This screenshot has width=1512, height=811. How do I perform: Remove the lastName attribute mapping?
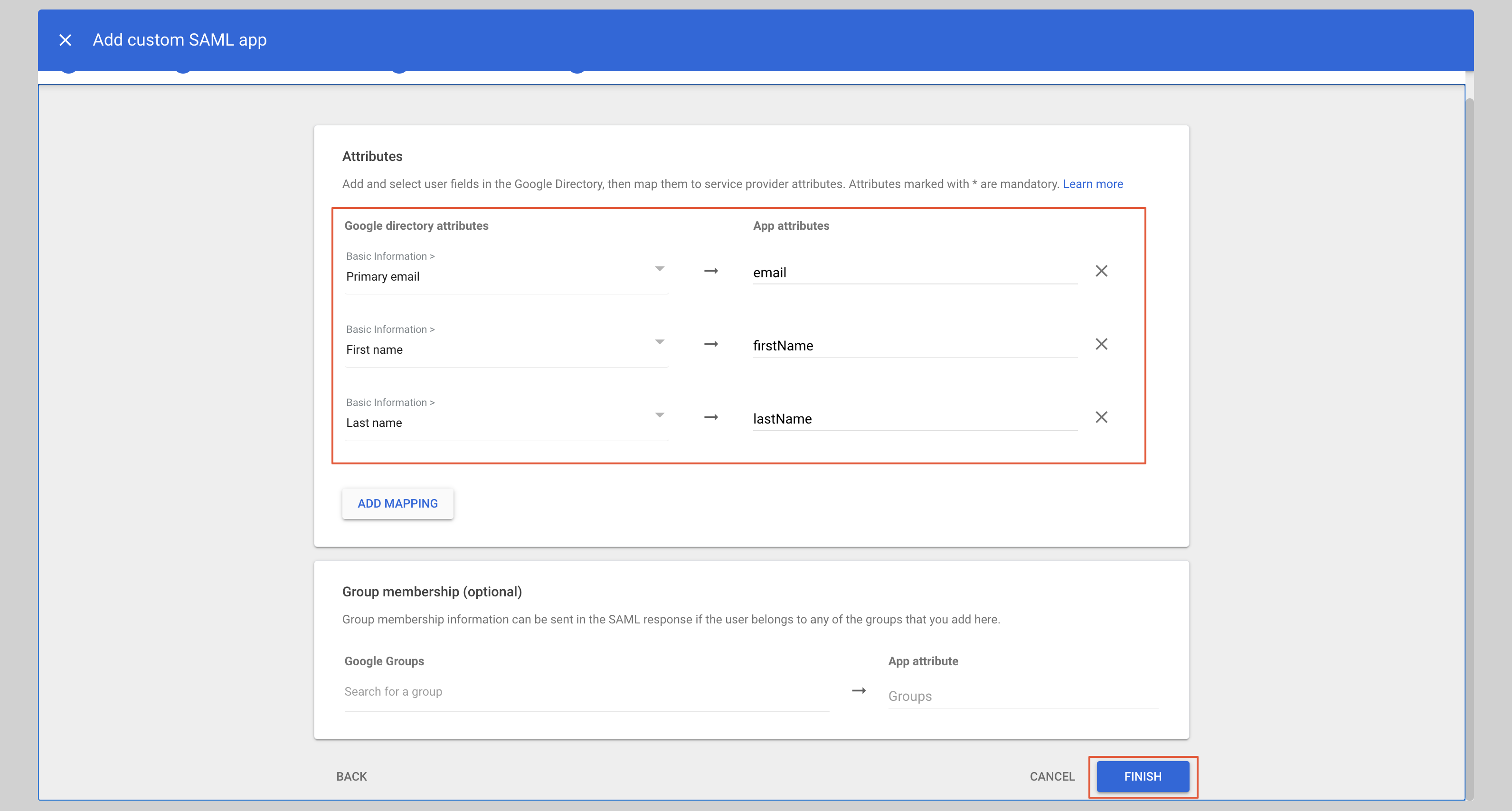[x=1101, y=417]
